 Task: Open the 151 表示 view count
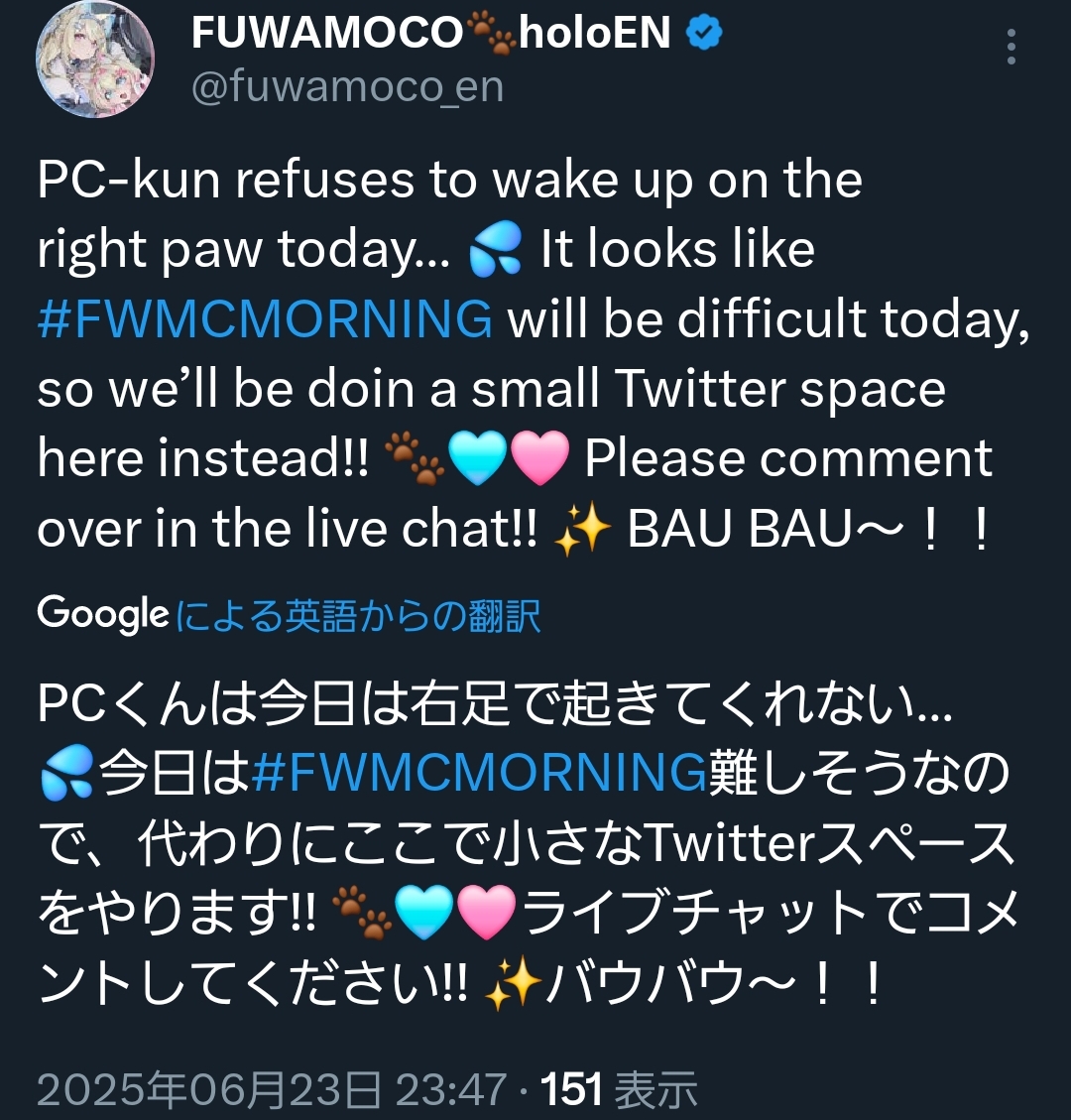tap(619, 1090)
